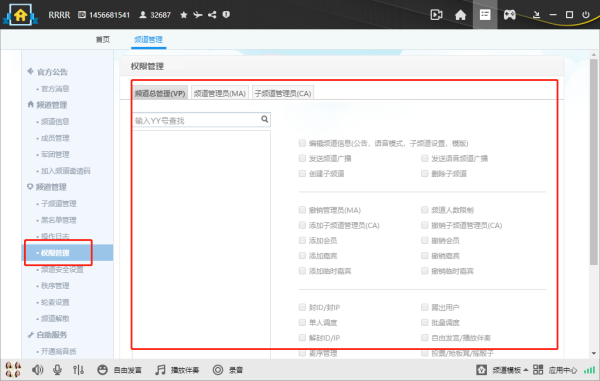Screen dimensions: 600x381
Task: Click the circular record icon next to 录音
Action: click(x=218, y=370)
